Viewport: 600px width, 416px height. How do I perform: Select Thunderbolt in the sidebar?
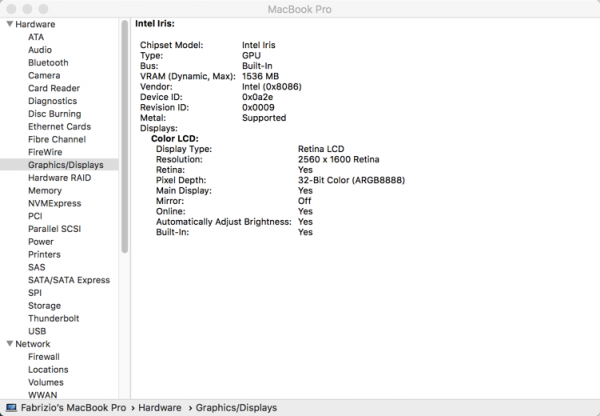54,318
